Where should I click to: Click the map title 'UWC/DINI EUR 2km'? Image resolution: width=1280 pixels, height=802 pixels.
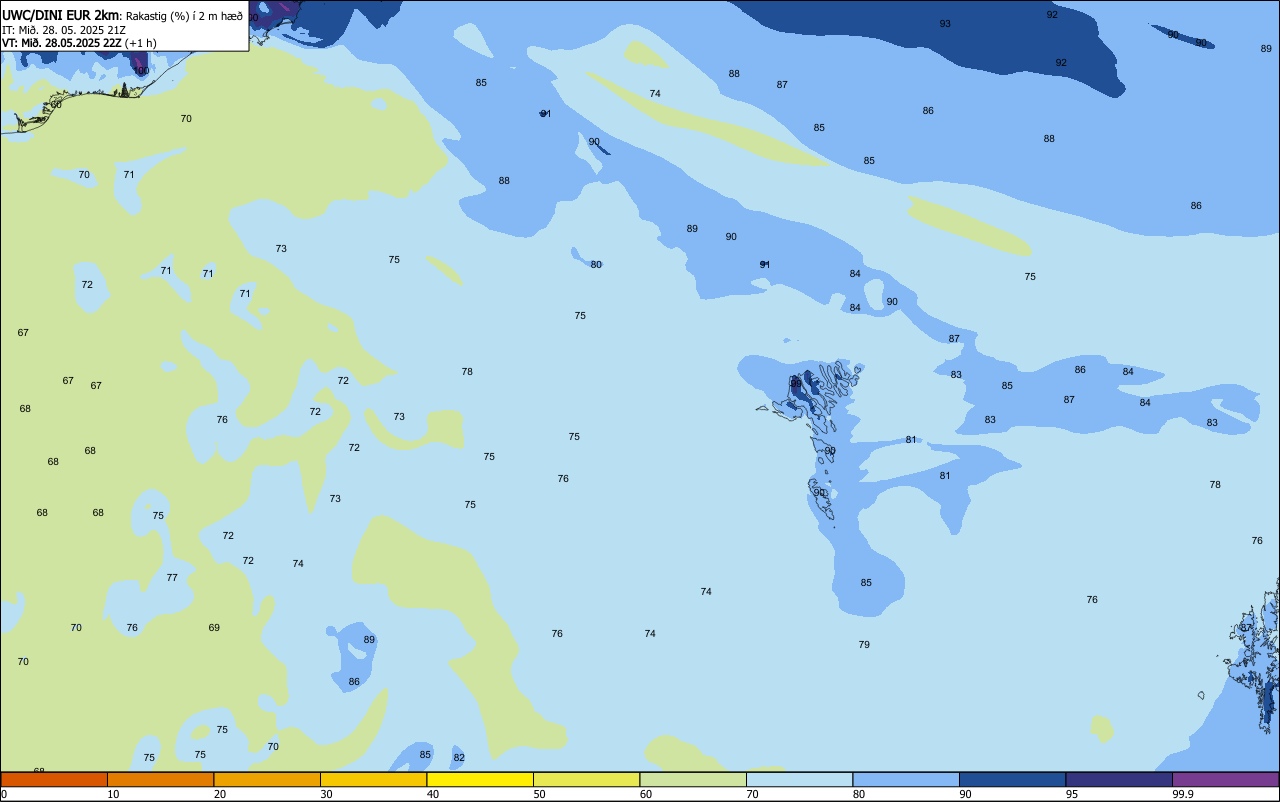click(60, 15)
